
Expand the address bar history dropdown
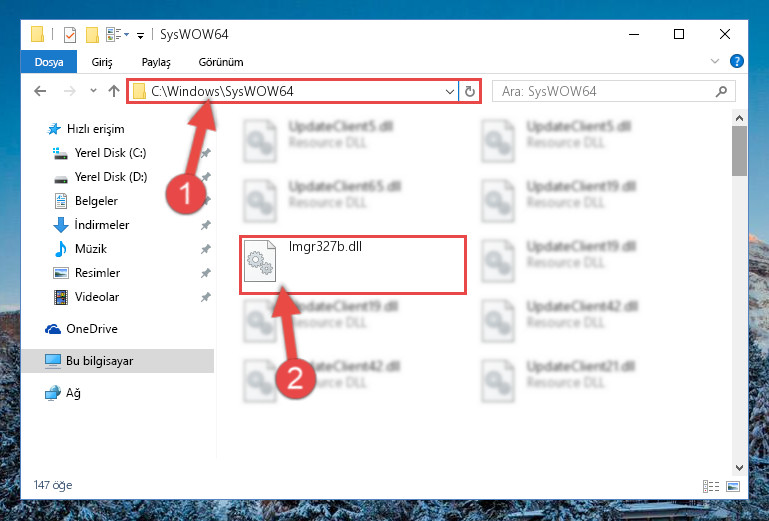tap(449, 92)
